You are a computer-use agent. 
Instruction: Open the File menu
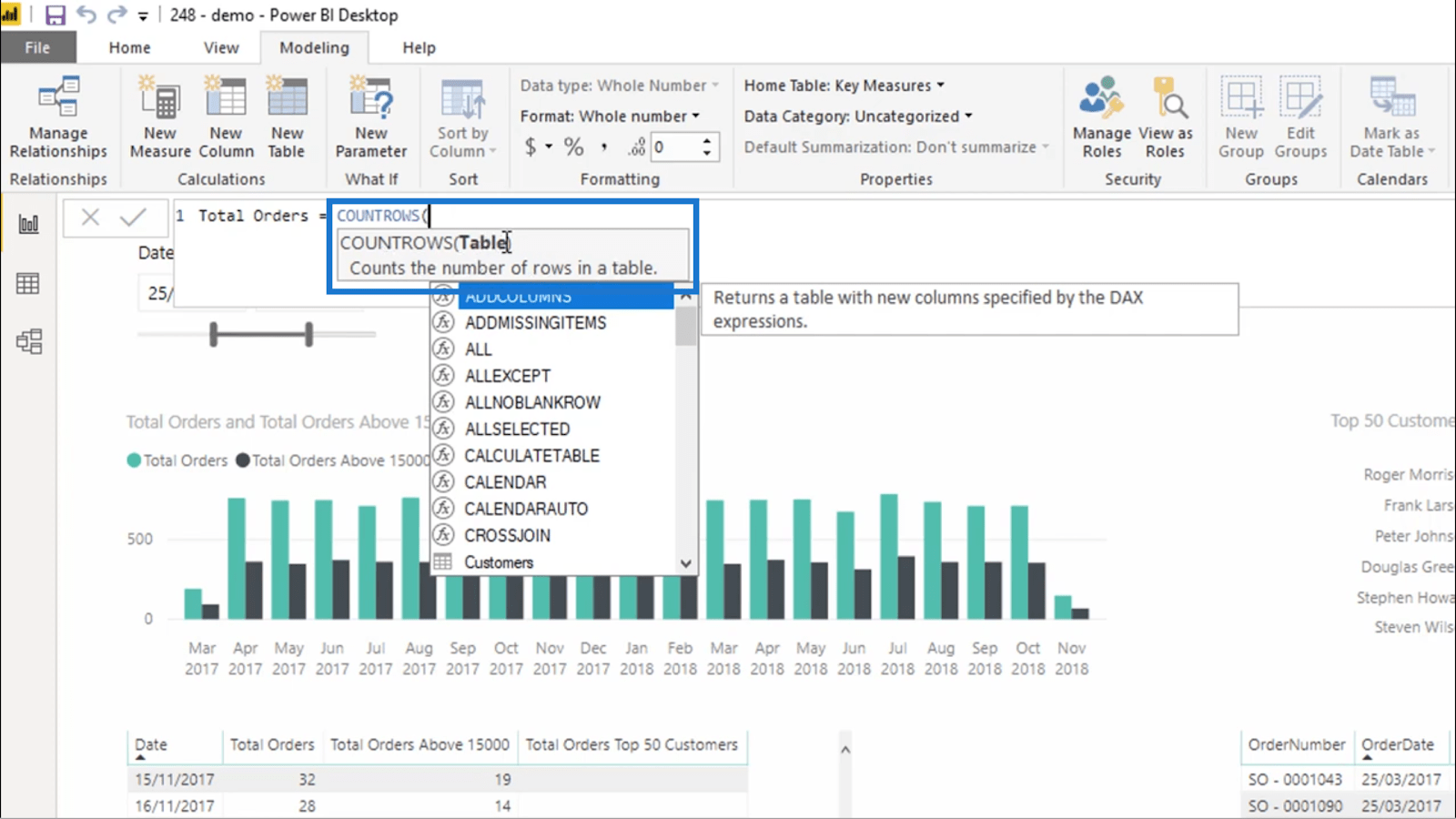37,47
